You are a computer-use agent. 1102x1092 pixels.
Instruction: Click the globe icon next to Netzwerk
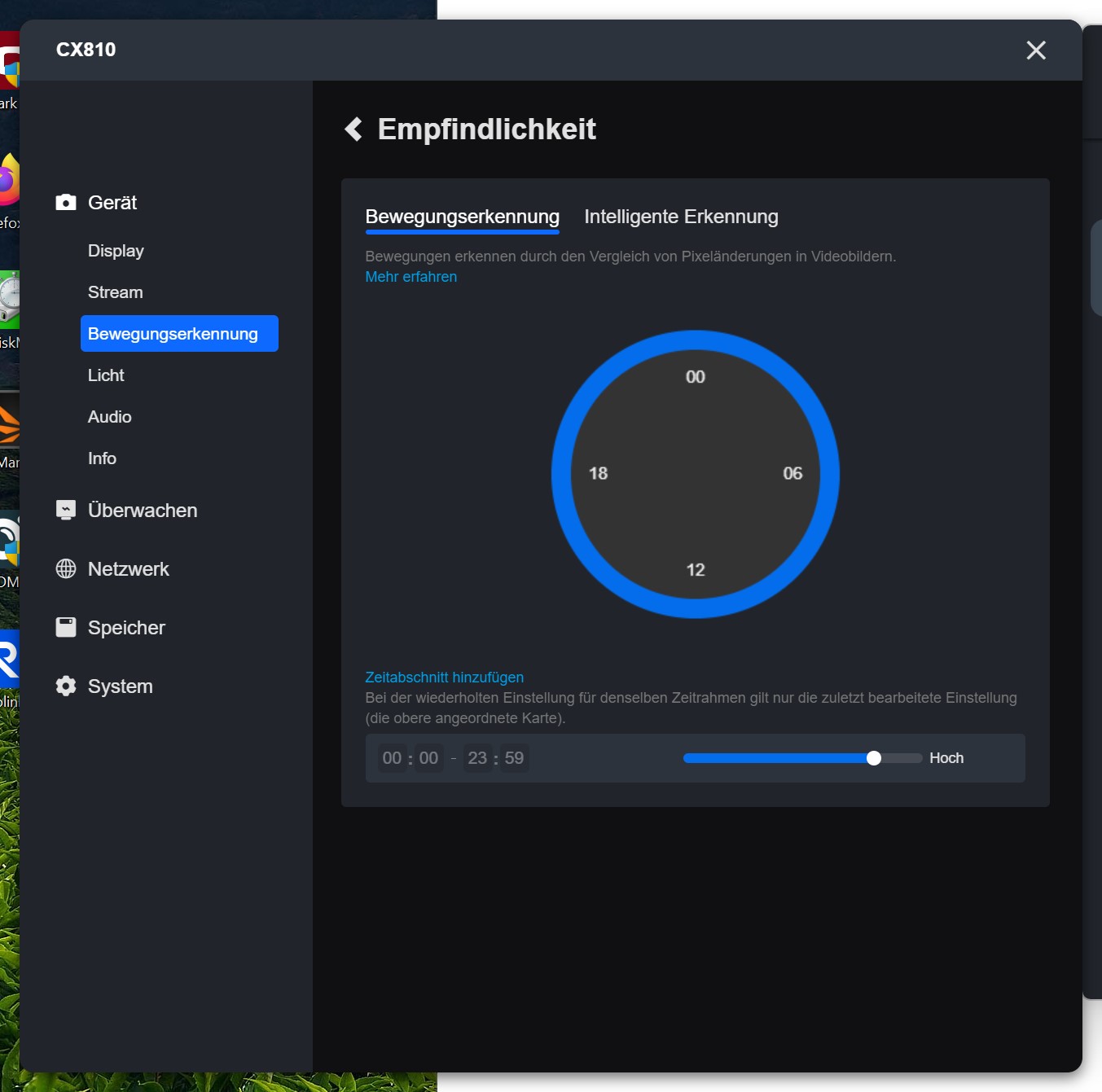point(66,568)
